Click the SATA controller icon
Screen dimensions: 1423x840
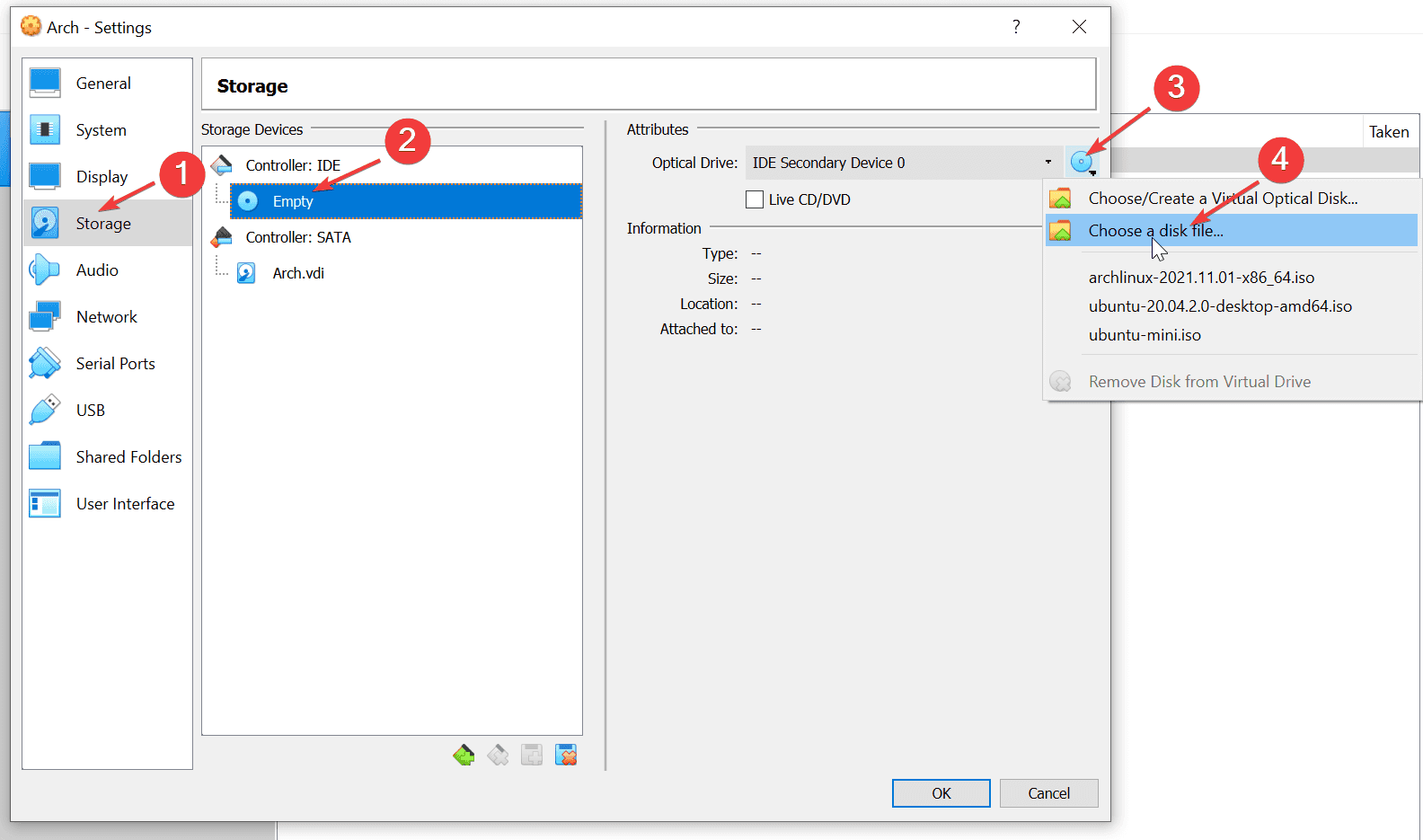(x=222, y=237)
